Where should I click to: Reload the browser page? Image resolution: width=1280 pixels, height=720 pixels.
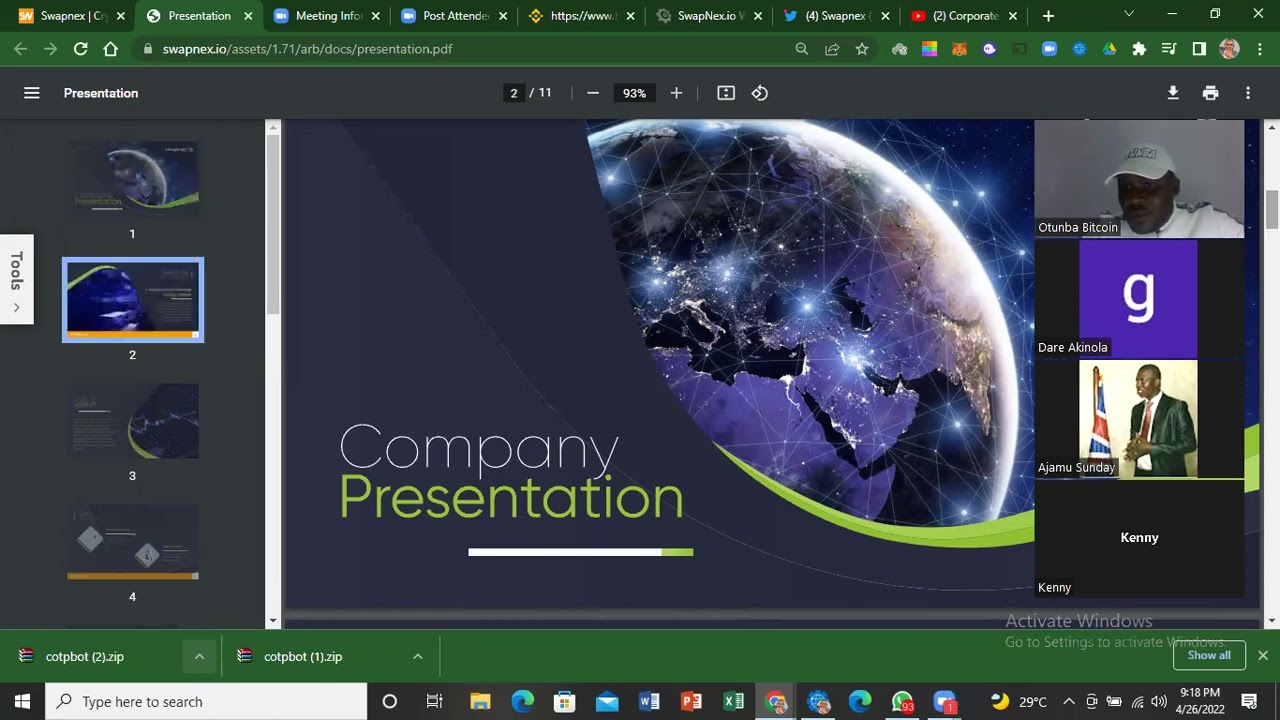point(81,49)
